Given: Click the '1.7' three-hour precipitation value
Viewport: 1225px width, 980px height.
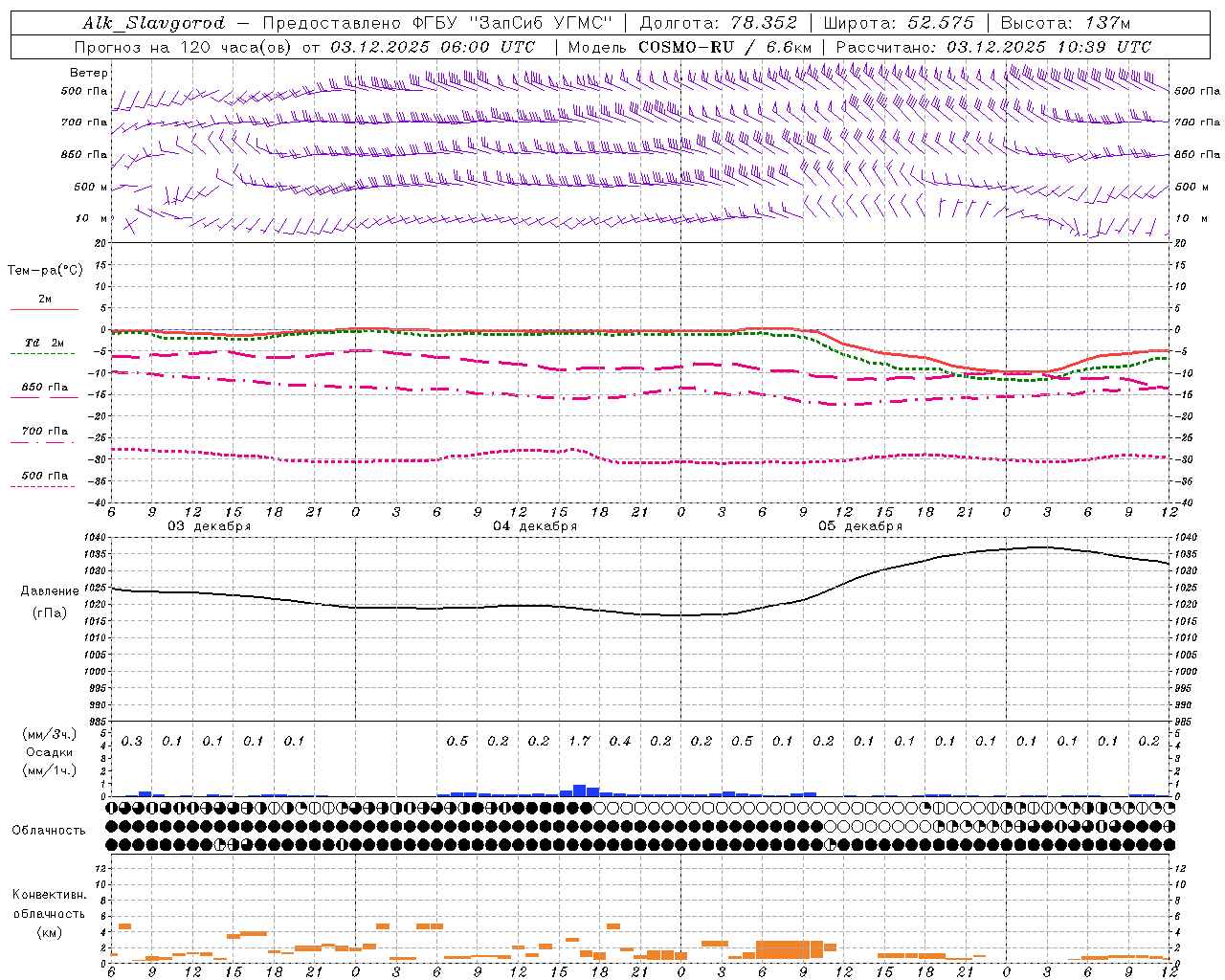Looking at the screenshot, I should pos(579,741).
